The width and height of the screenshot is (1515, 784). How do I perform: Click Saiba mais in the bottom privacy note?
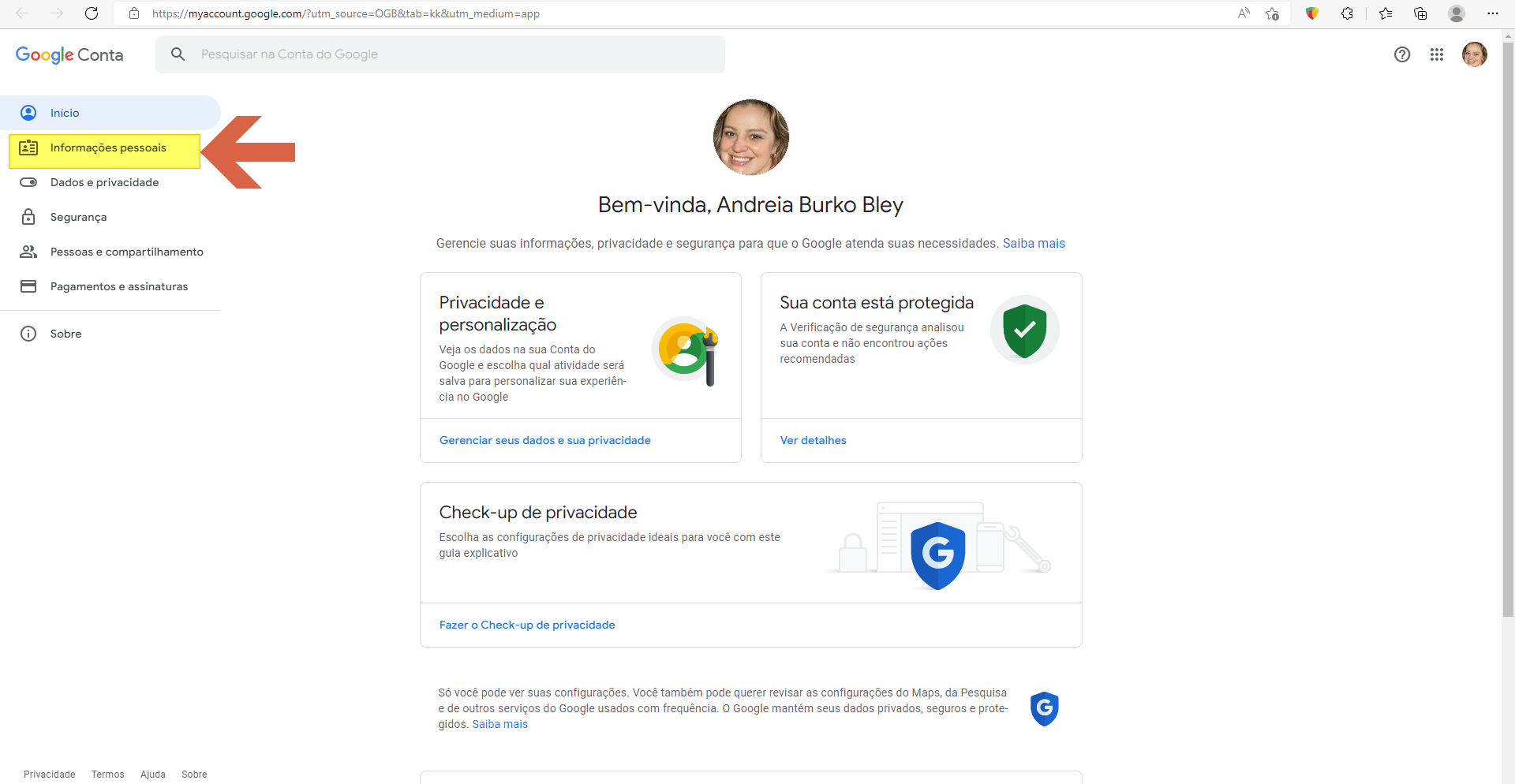point(500,724)
